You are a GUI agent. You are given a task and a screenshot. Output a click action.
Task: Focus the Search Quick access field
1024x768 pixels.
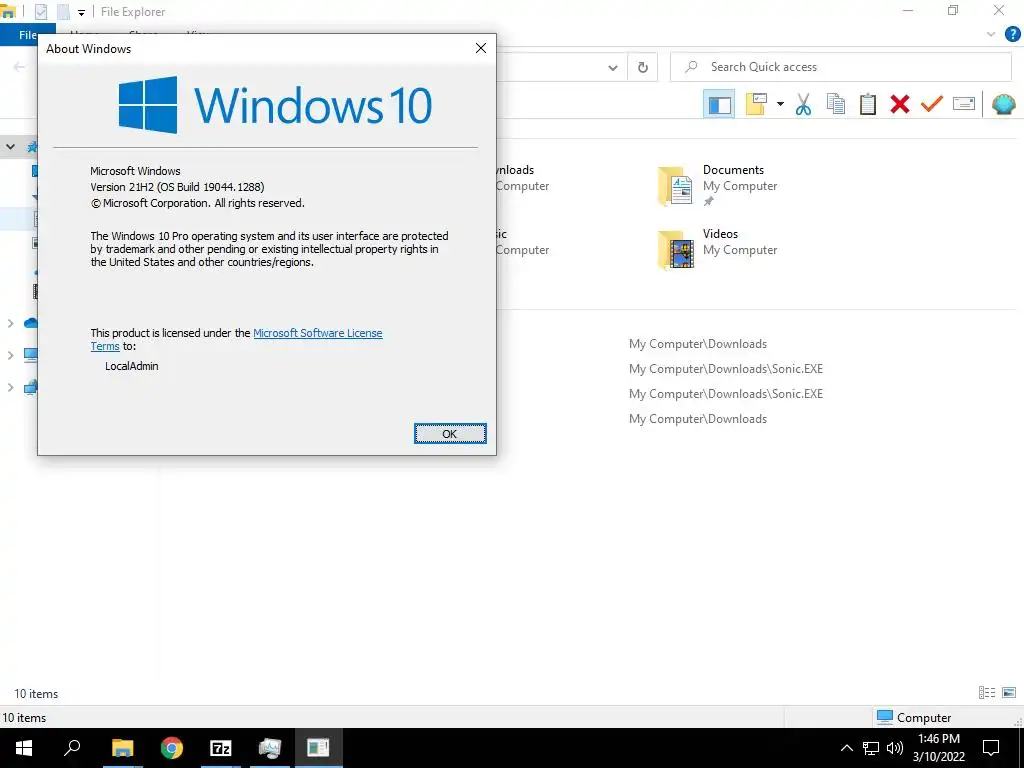tap(840, 67)
